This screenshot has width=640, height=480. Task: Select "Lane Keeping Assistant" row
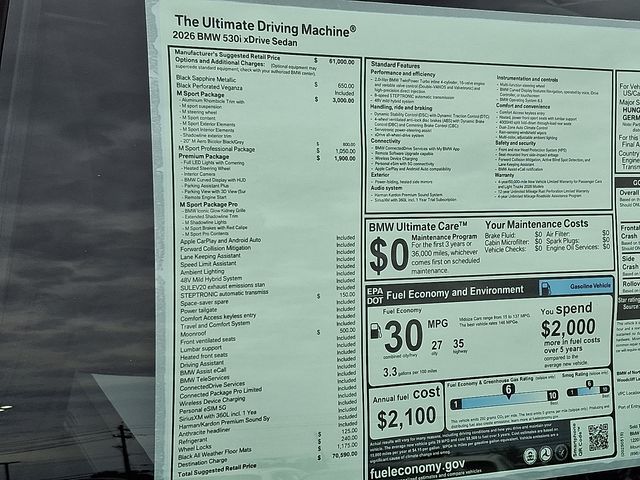click(x=210, y=256)
